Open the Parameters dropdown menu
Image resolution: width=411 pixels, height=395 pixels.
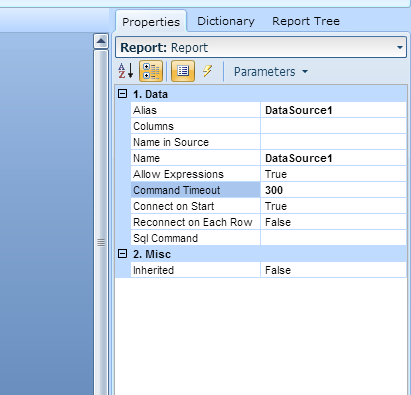pyautogui.click(x=271, y=72)
